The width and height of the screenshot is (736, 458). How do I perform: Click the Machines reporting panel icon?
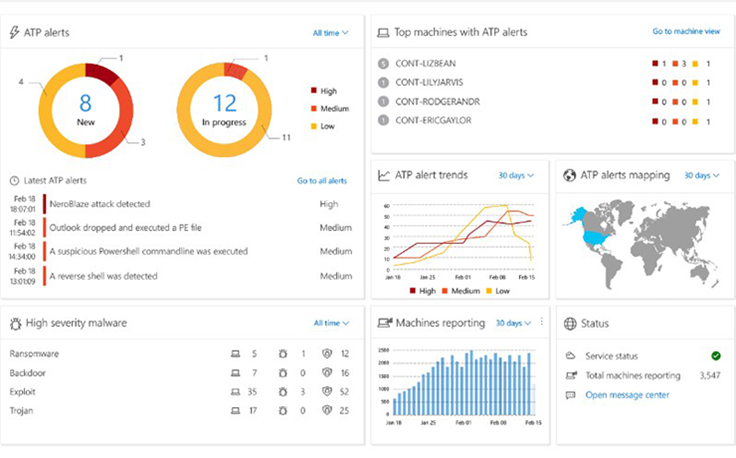(385, 323)
